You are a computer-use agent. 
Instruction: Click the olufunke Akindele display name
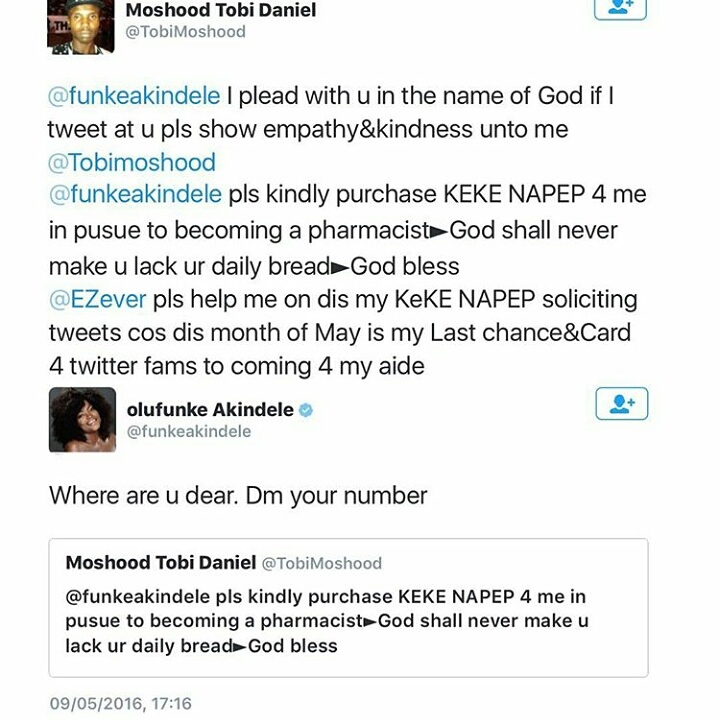tap(210, 410)
